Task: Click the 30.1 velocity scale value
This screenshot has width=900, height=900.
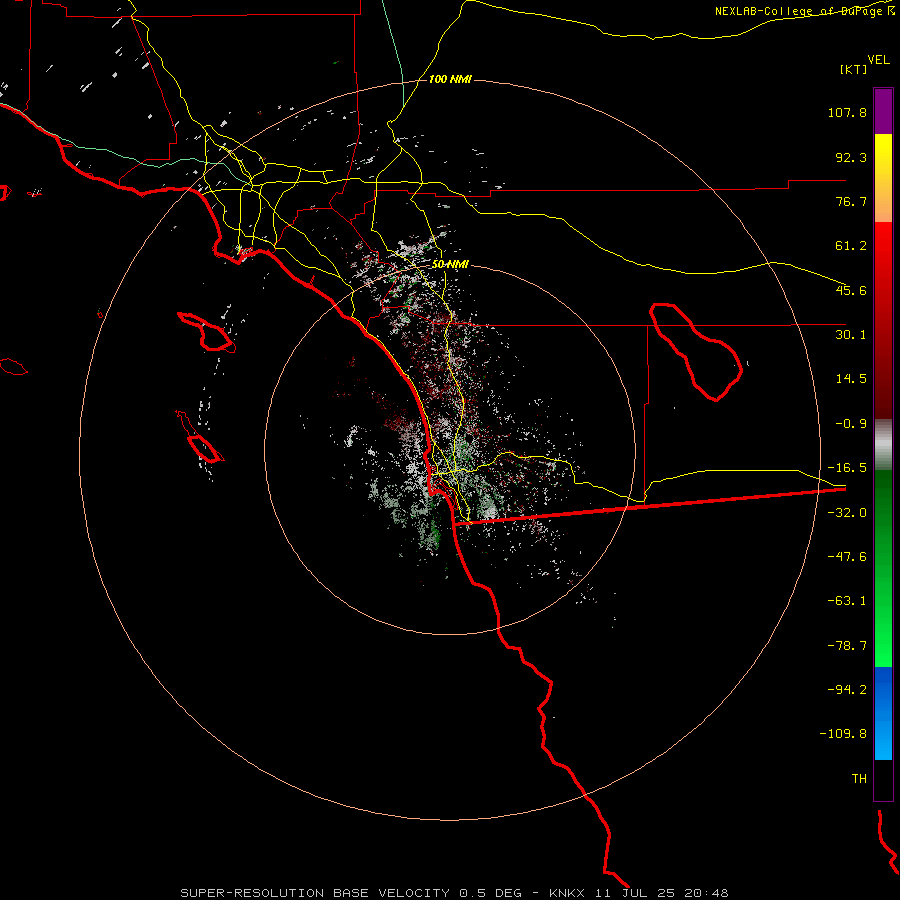Action: [851, 335]
